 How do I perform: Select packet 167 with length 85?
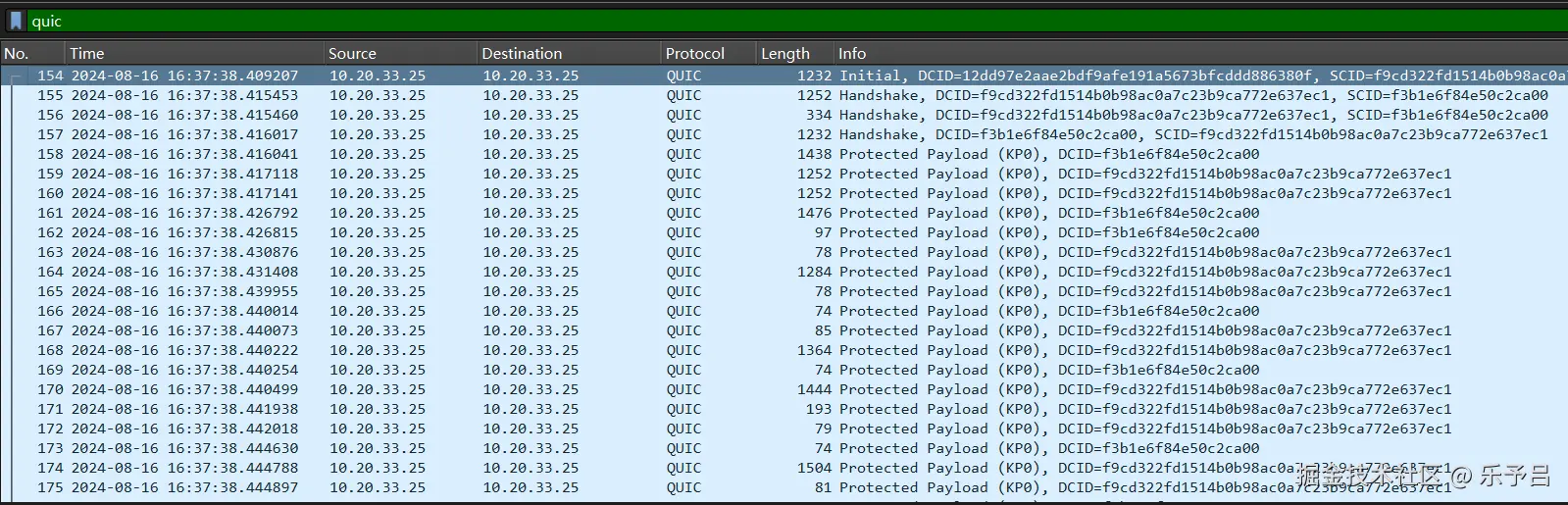click(x=784, y=330)
